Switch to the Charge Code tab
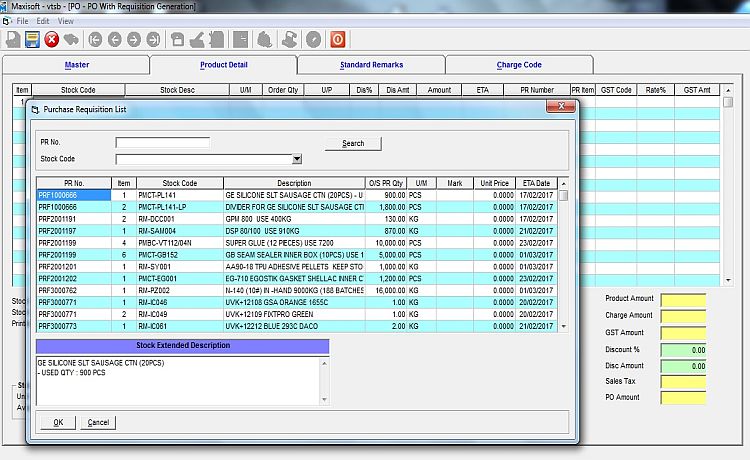The image size is (750, 460). click(518, 65)
